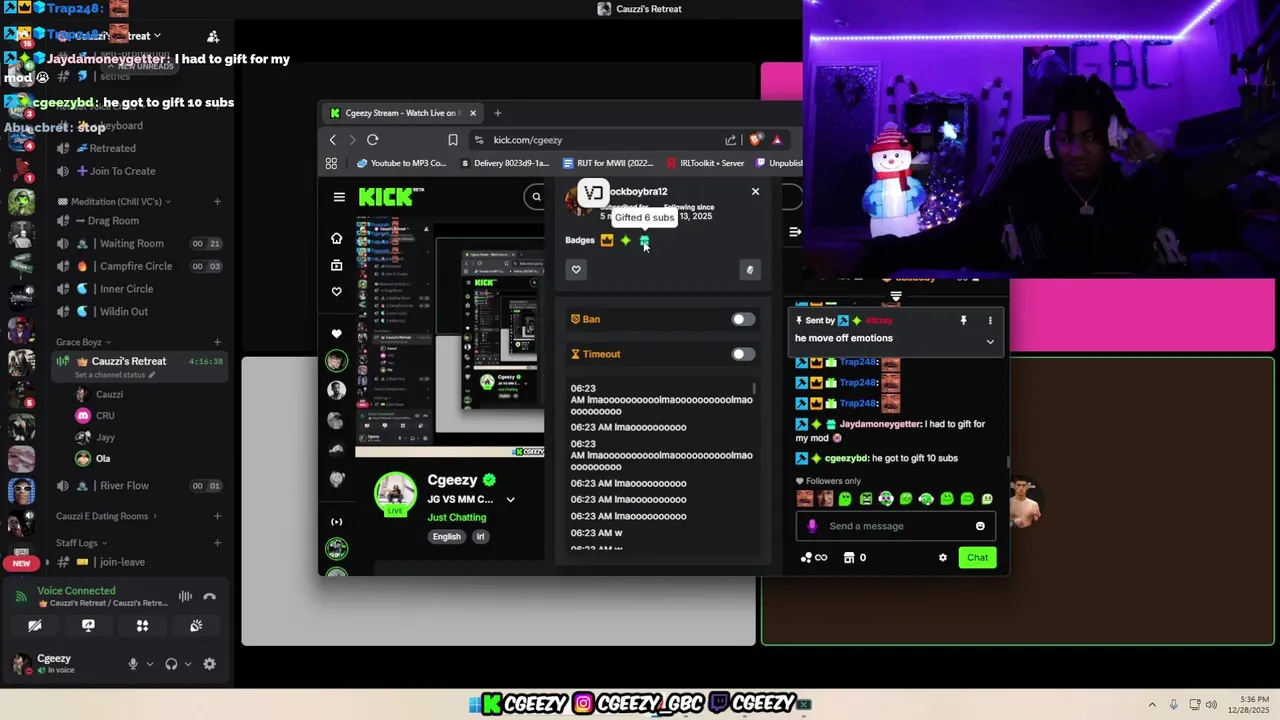The width and height of the screenshot is (1280, 720).
Task: Add channel to Staff Logs category
Action: [217, 543]
